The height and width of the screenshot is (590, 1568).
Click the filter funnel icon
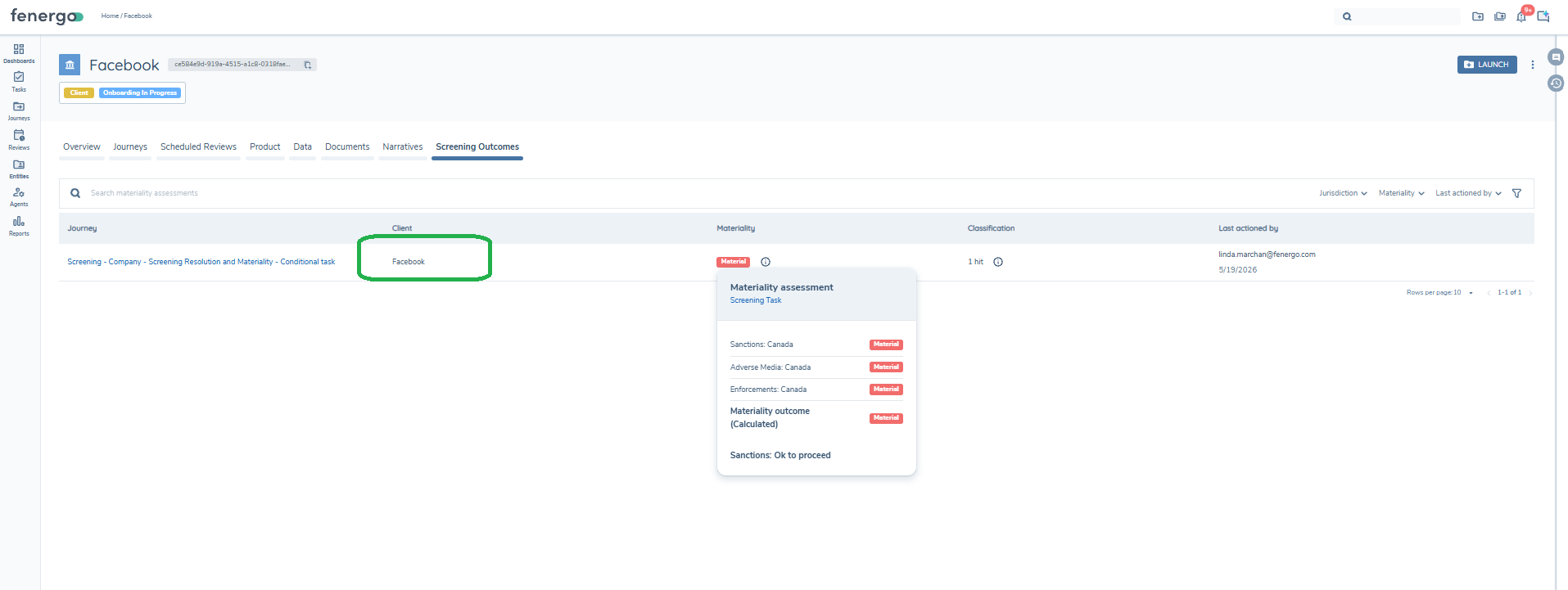[x=1516, y=193]
